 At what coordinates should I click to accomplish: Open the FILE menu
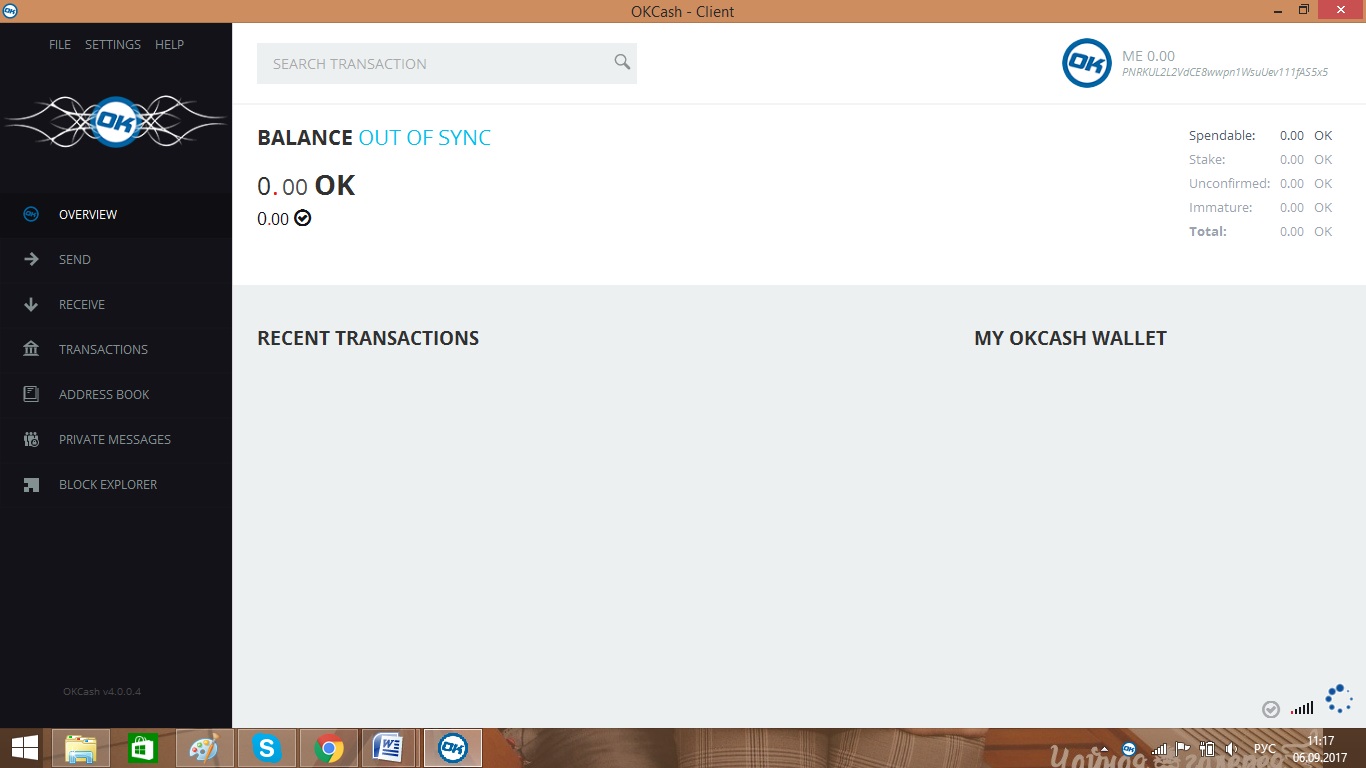[60, 45]
